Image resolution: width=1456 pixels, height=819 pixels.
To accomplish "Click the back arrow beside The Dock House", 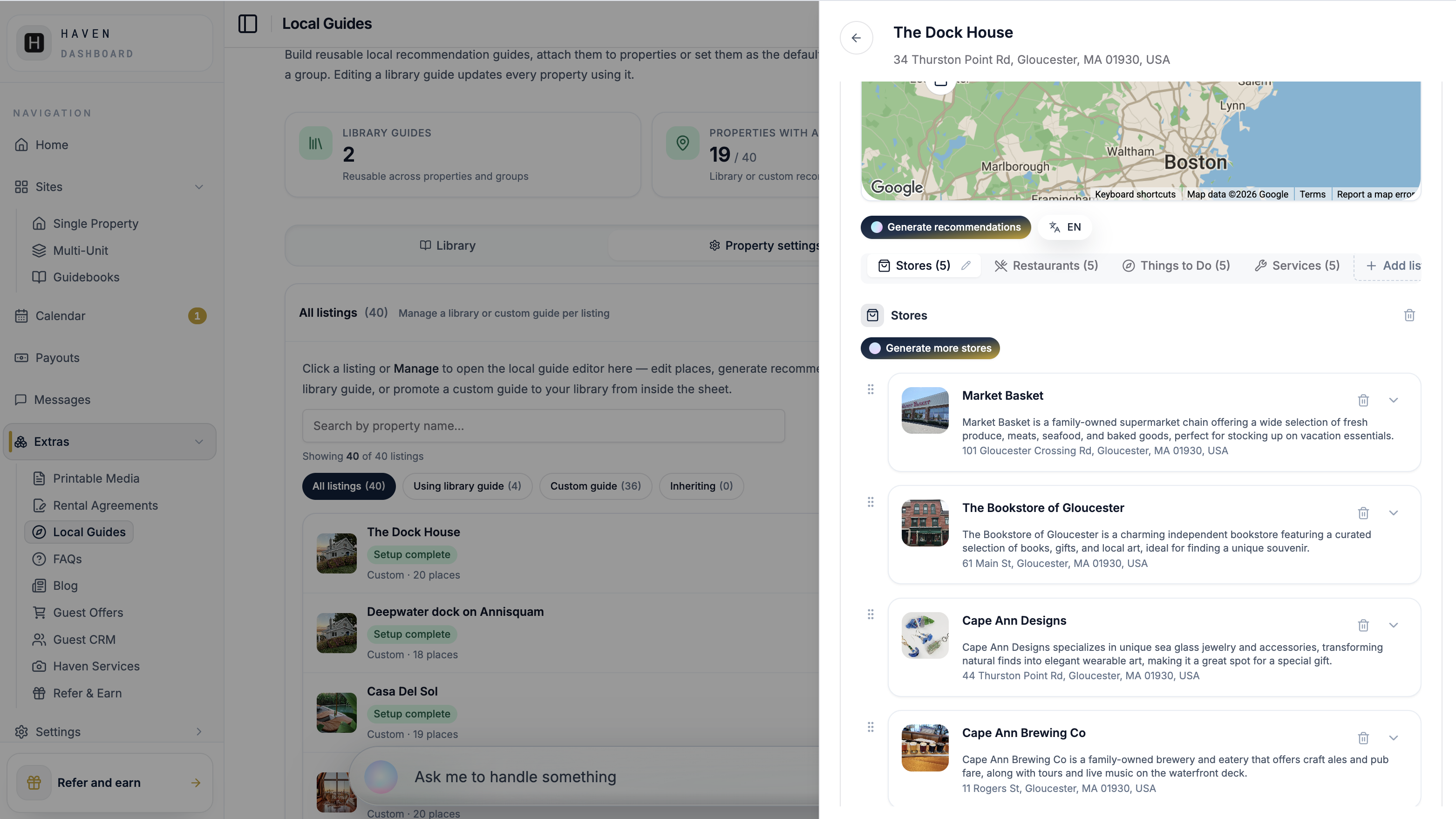I will [x=856, y=38].
